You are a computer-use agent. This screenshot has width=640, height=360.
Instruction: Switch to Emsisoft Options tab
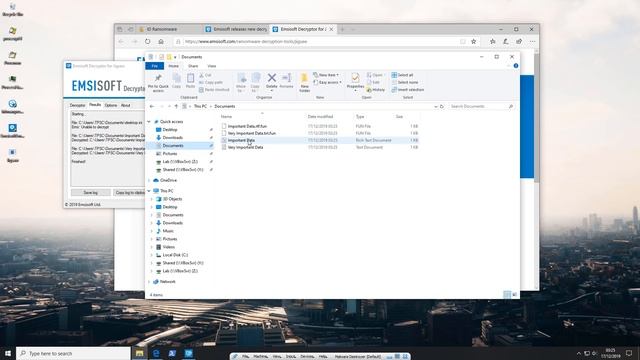click(x=111, y=105)
